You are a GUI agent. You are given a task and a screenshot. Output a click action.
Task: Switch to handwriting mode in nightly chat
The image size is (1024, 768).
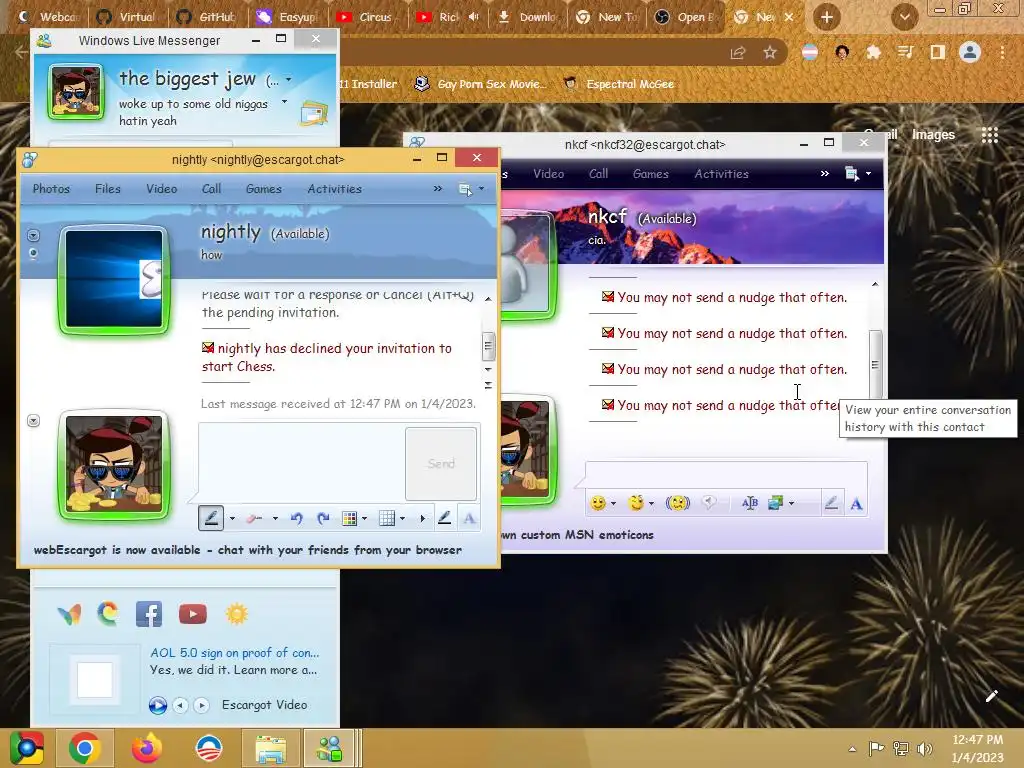click(444, 518)
